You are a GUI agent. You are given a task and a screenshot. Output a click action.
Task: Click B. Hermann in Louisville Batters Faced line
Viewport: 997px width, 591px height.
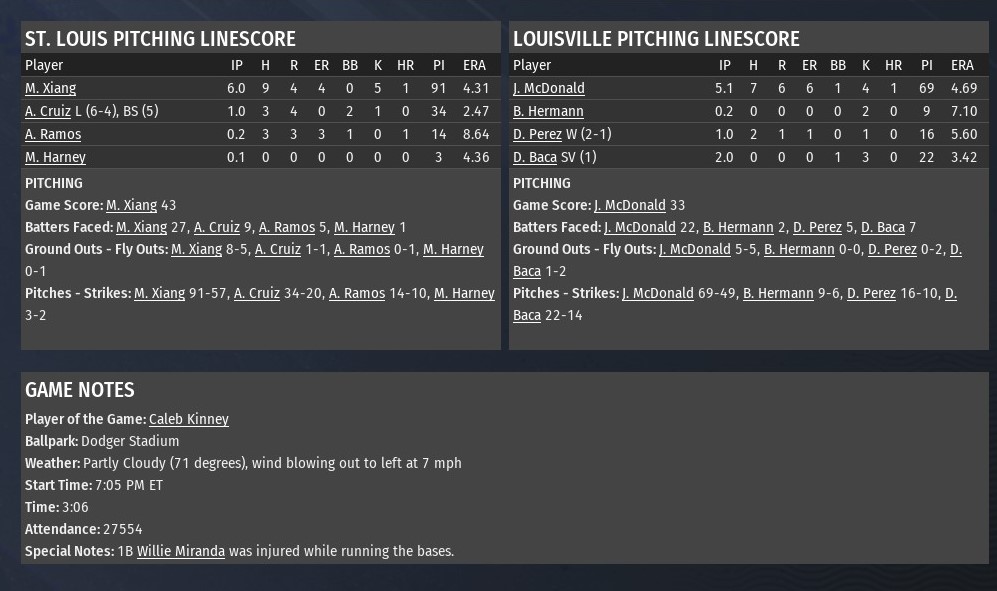tap(737, 227)
